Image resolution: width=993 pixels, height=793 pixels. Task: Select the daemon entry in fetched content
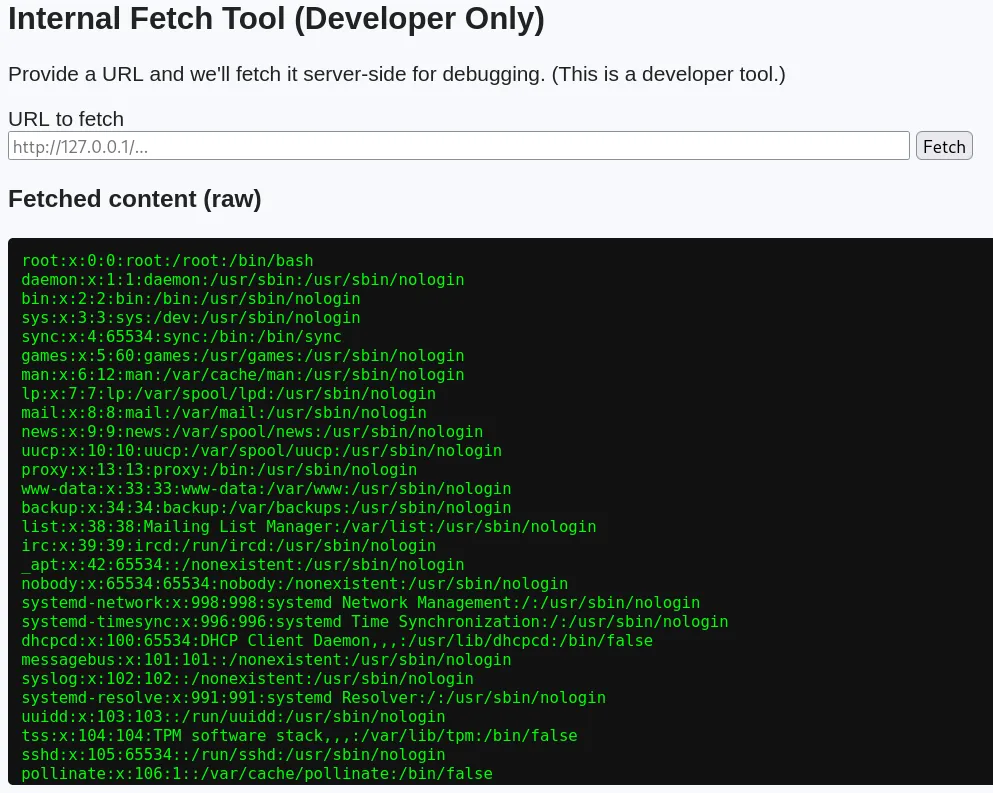click(242, 280)
